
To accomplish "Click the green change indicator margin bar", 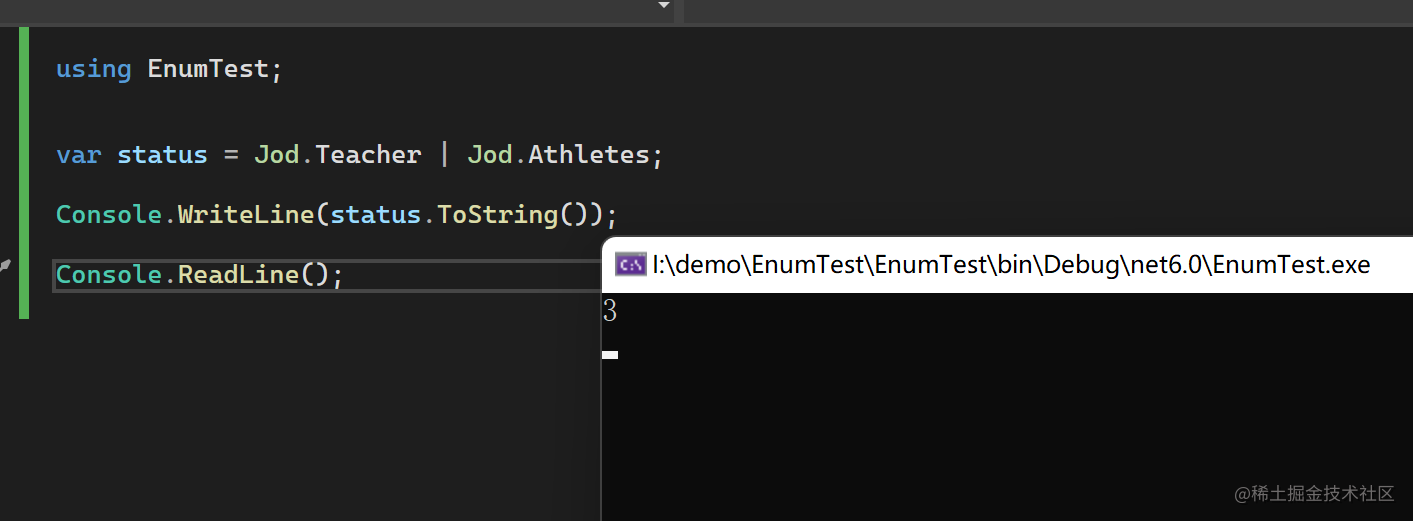I will tap(24, 172).
